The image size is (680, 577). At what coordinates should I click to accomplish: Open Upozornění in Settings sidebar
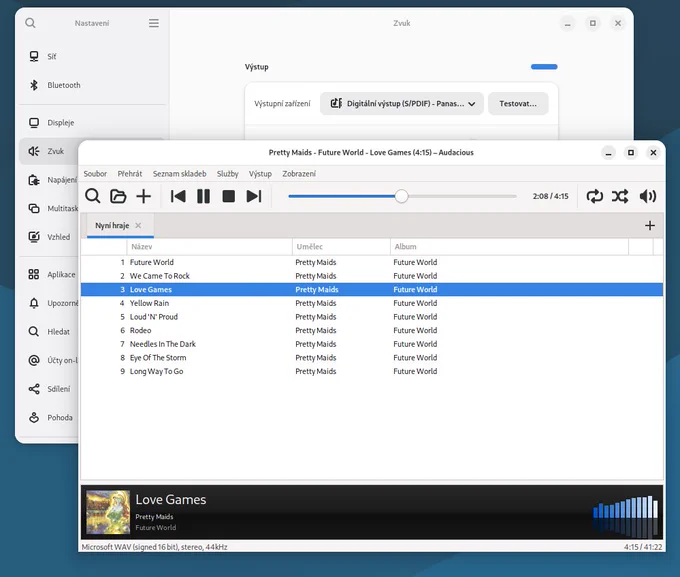pos(49,303)
